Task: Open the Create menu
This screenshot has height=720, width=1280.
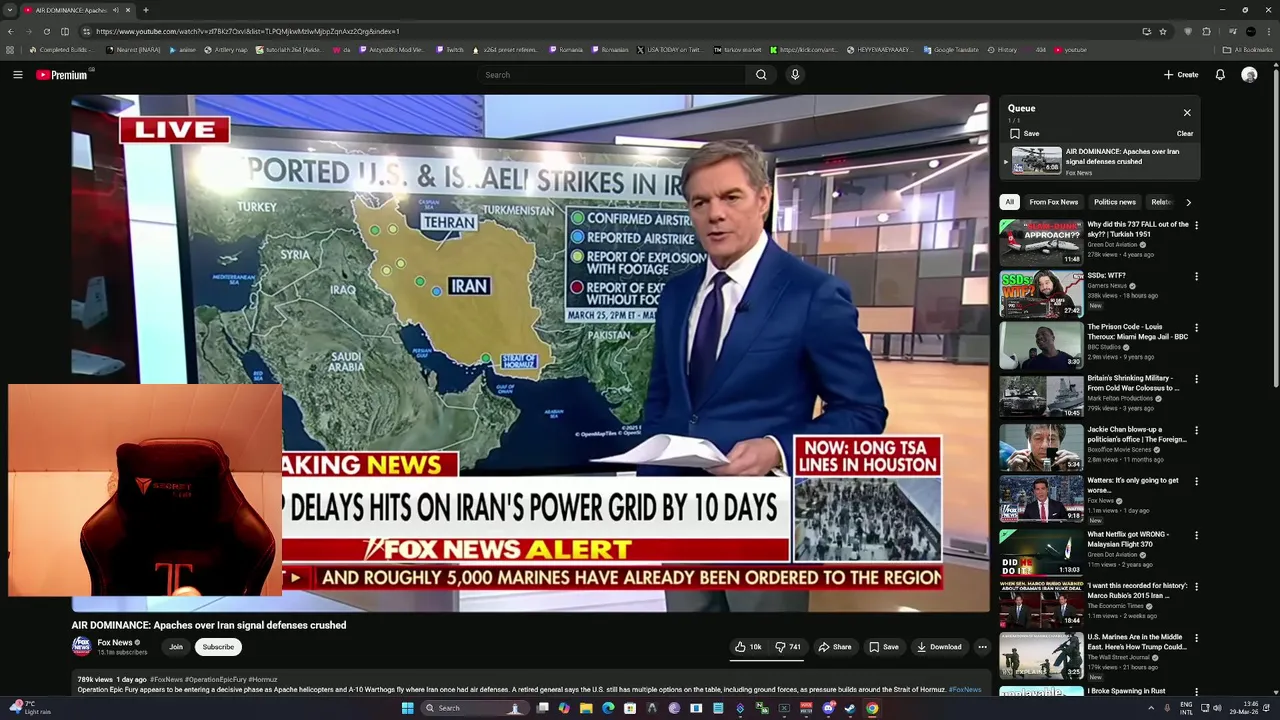Action: 1180,75
